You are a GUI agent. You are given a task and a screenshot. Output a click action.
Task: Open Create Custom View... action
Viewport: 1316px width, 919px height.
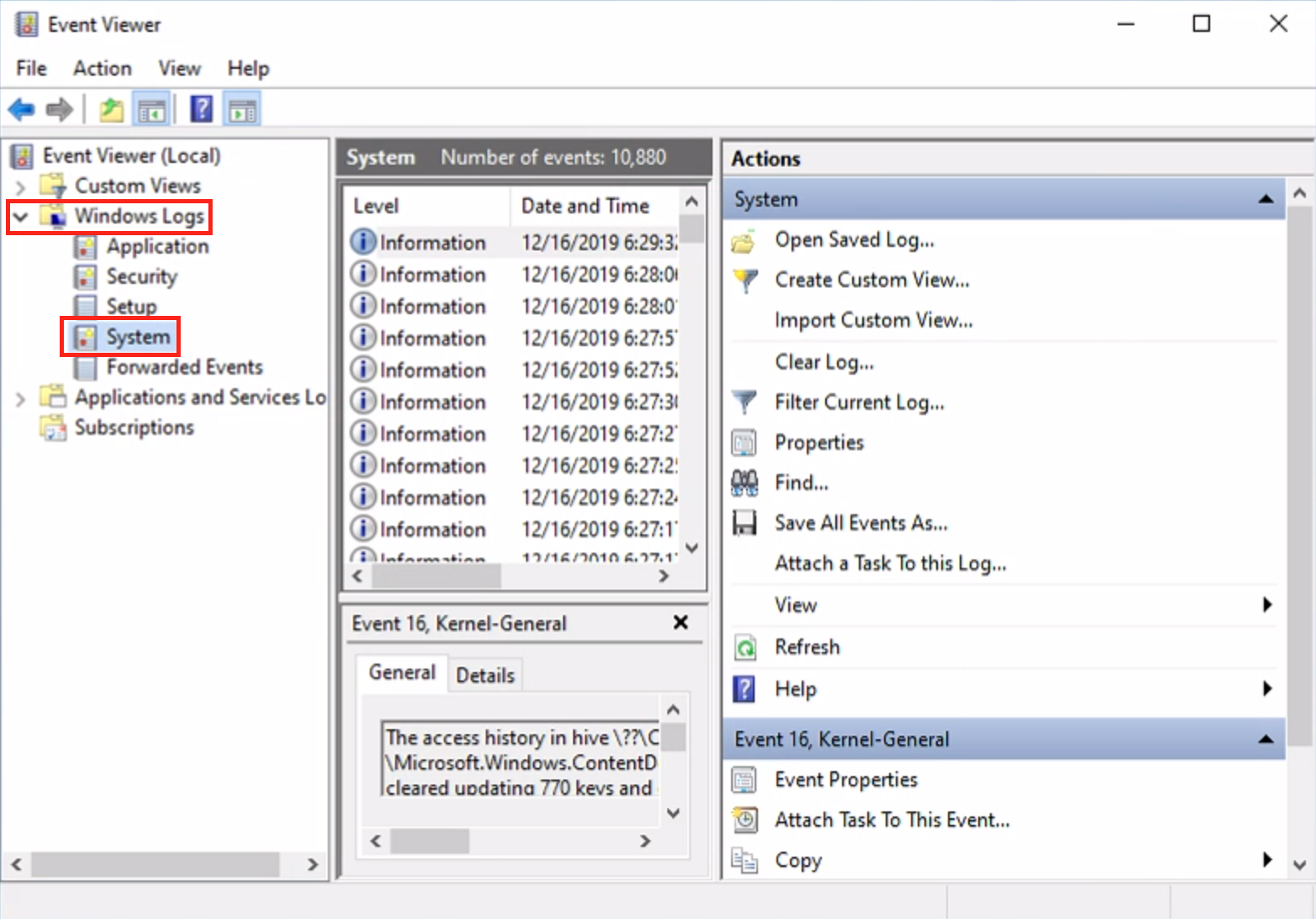(x=871, y=280)
